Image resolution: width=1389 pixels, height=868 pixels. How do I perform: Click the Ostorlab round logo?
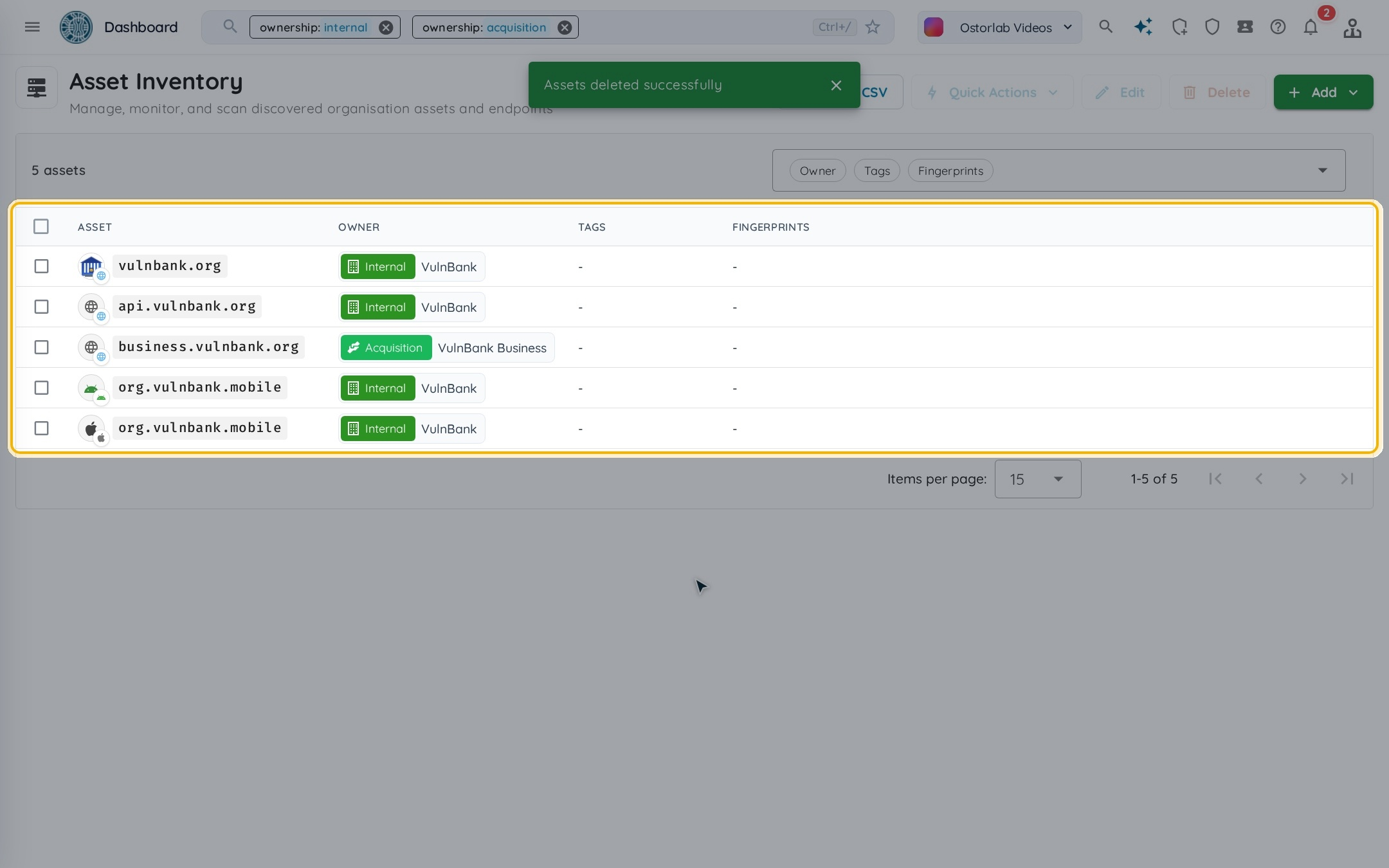coord(76,27)
